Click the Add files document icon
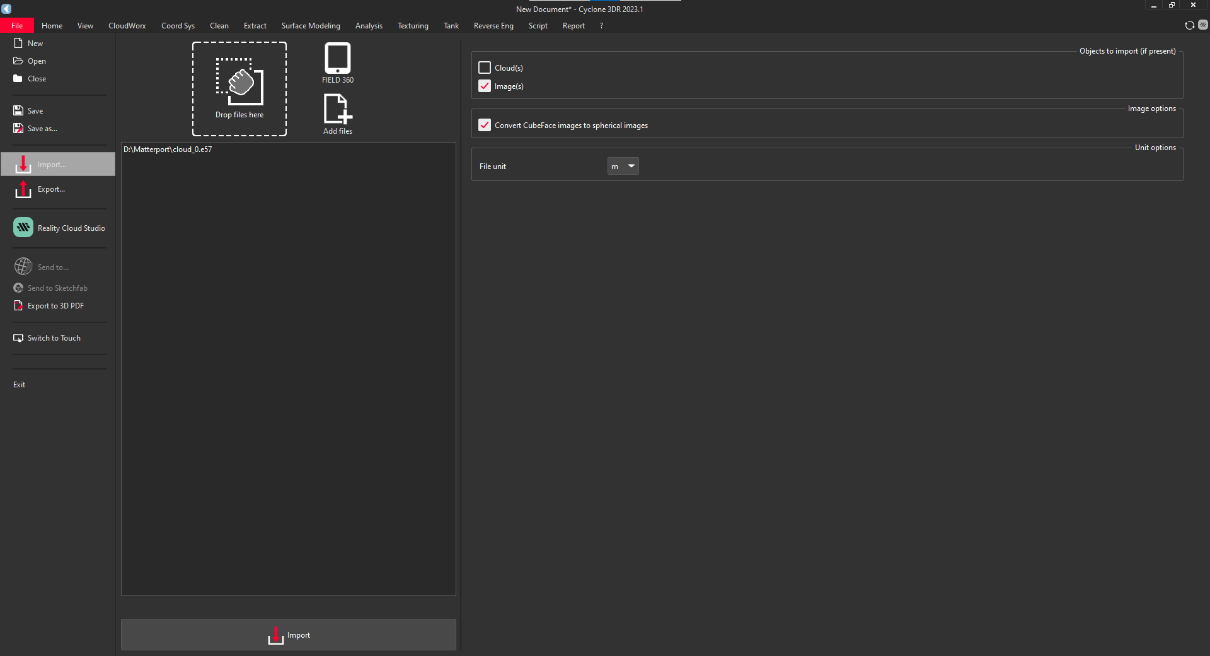Image resolution: width=1210 pixels, height=656 pixels. [338, 109]
